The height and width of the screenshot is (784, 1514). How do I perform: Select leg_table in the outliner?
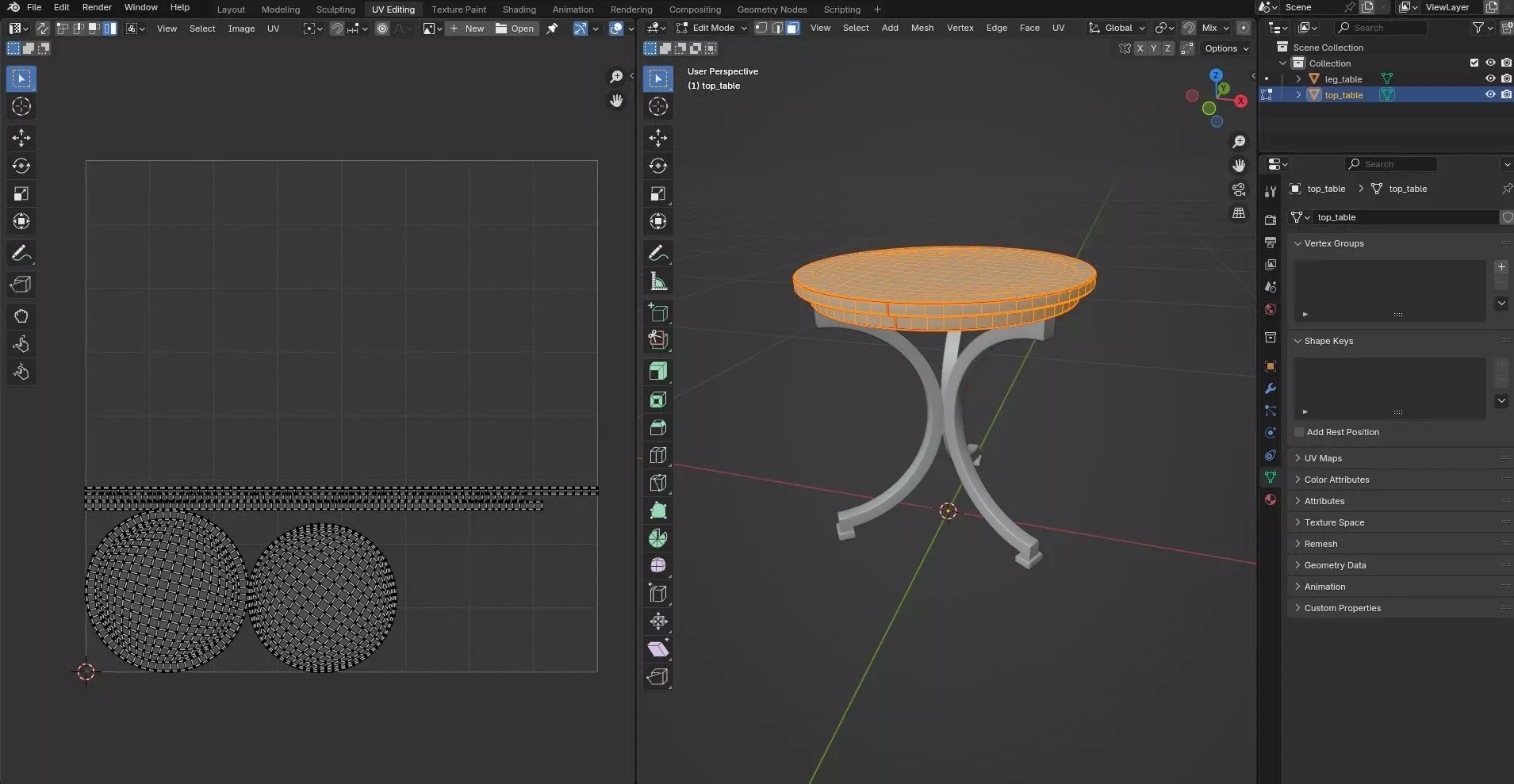1343,78
